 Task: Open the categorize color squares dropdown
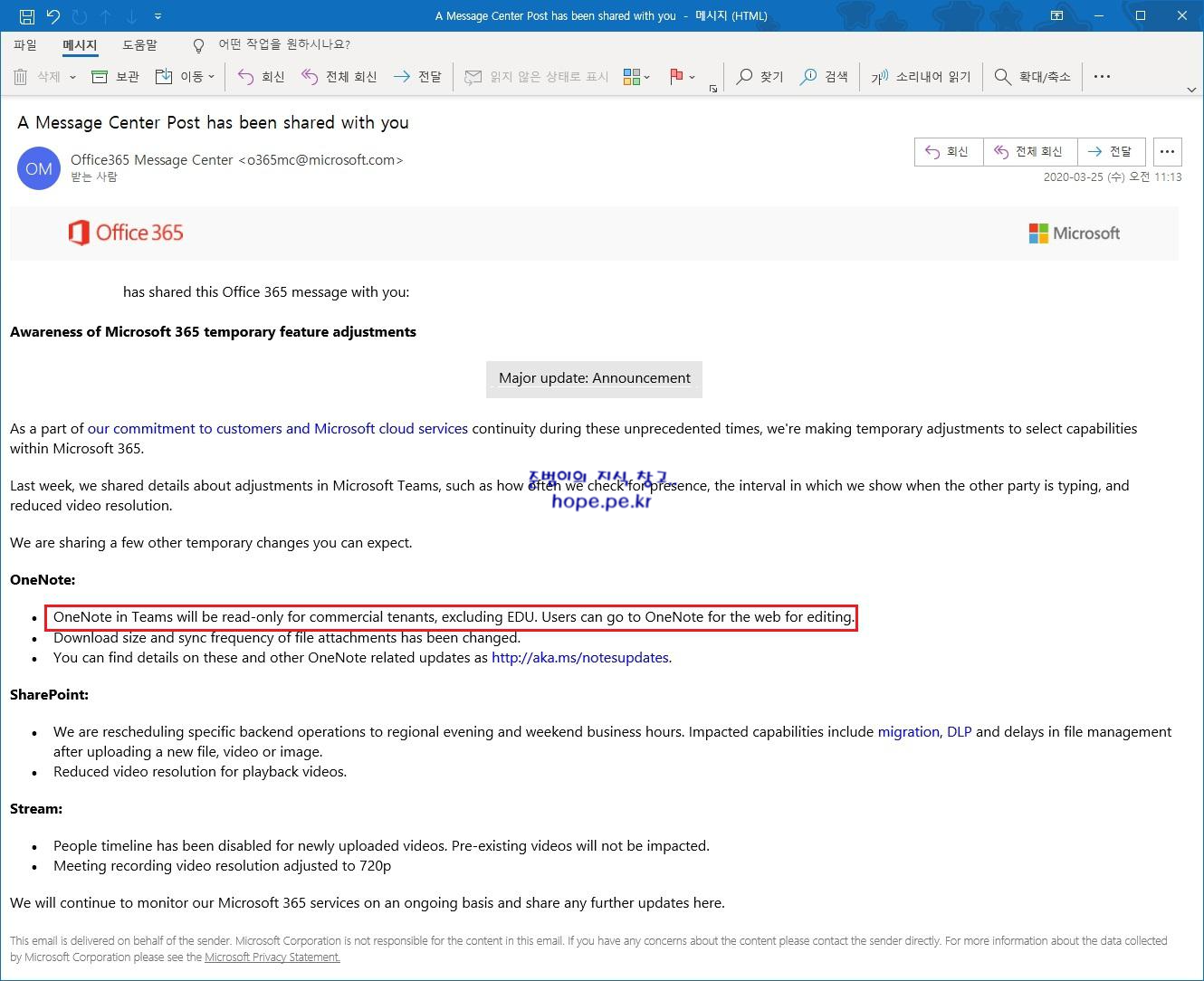636,77
